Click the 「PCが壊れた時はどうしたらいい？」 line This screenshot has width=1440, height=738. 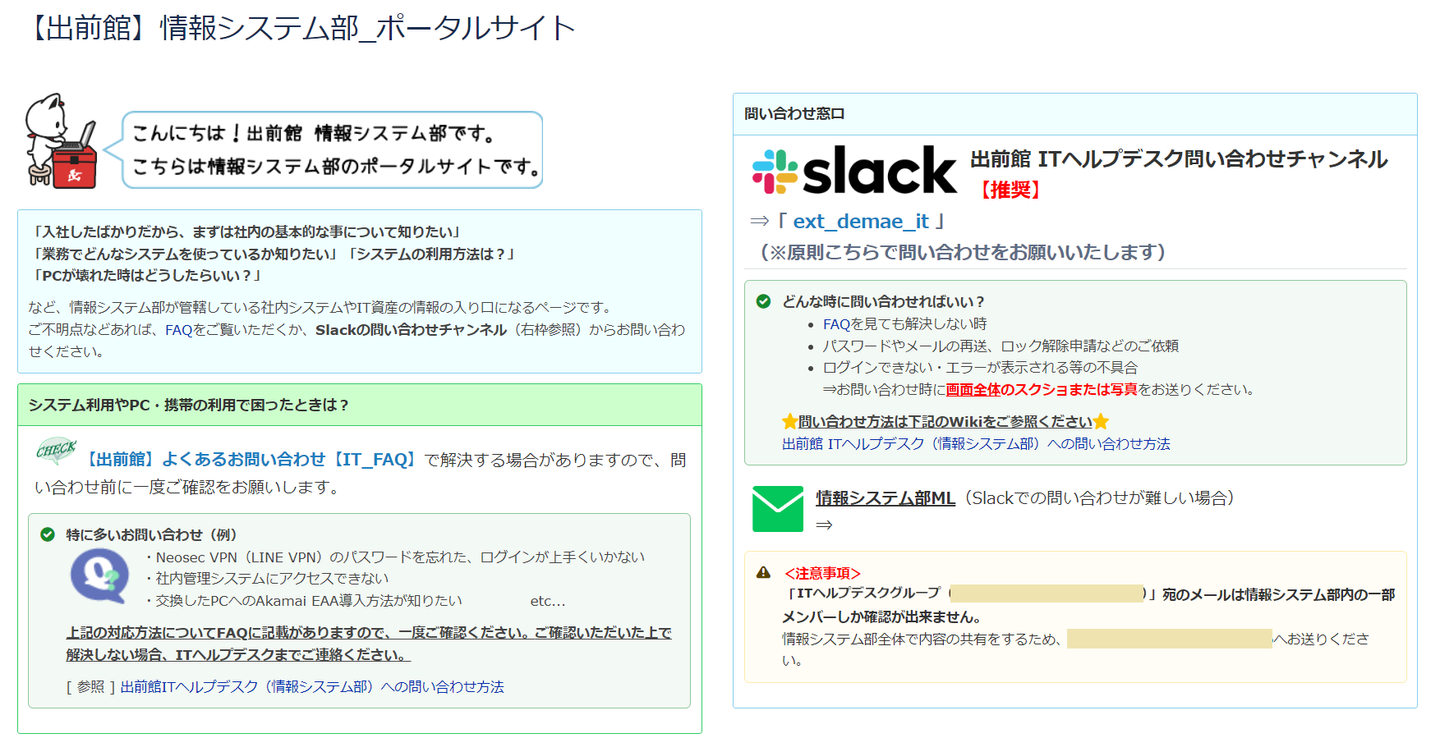point(146,275)
